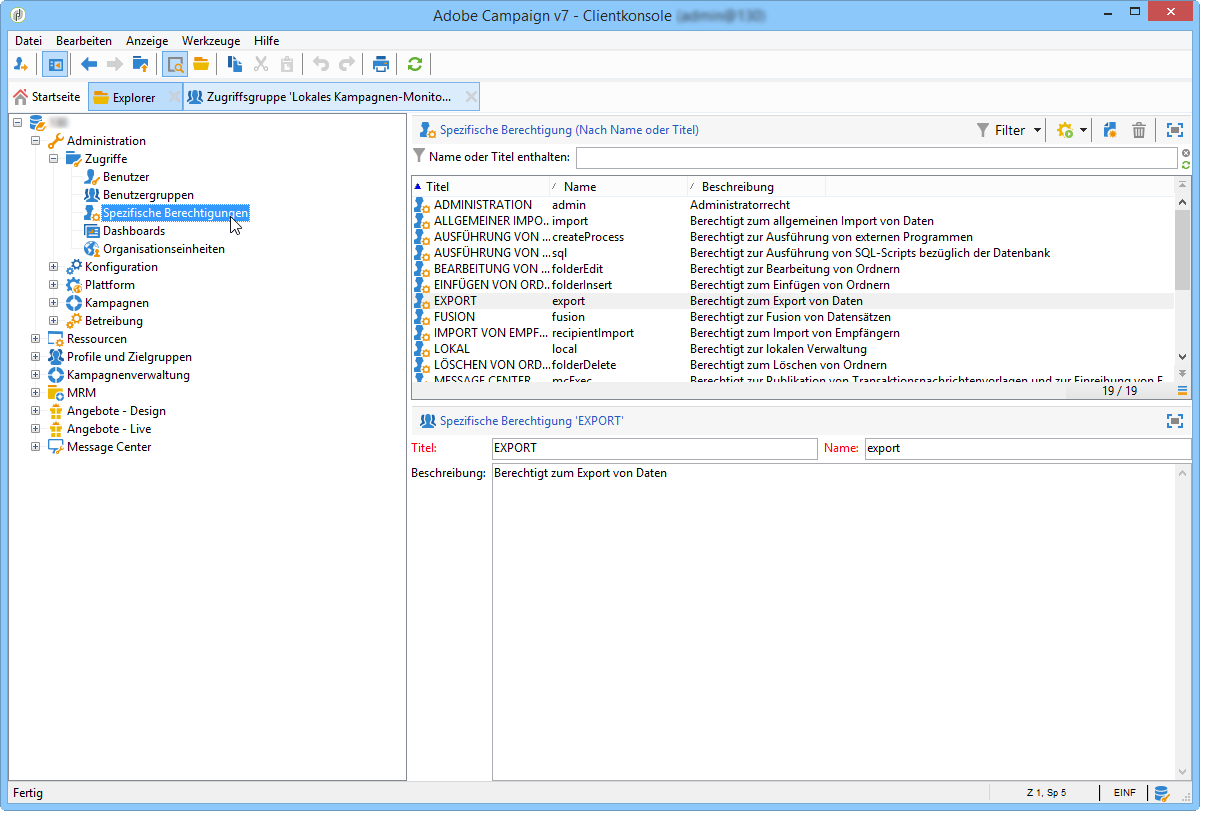Clear the filter with the grey X icon

coord(1186,153)
